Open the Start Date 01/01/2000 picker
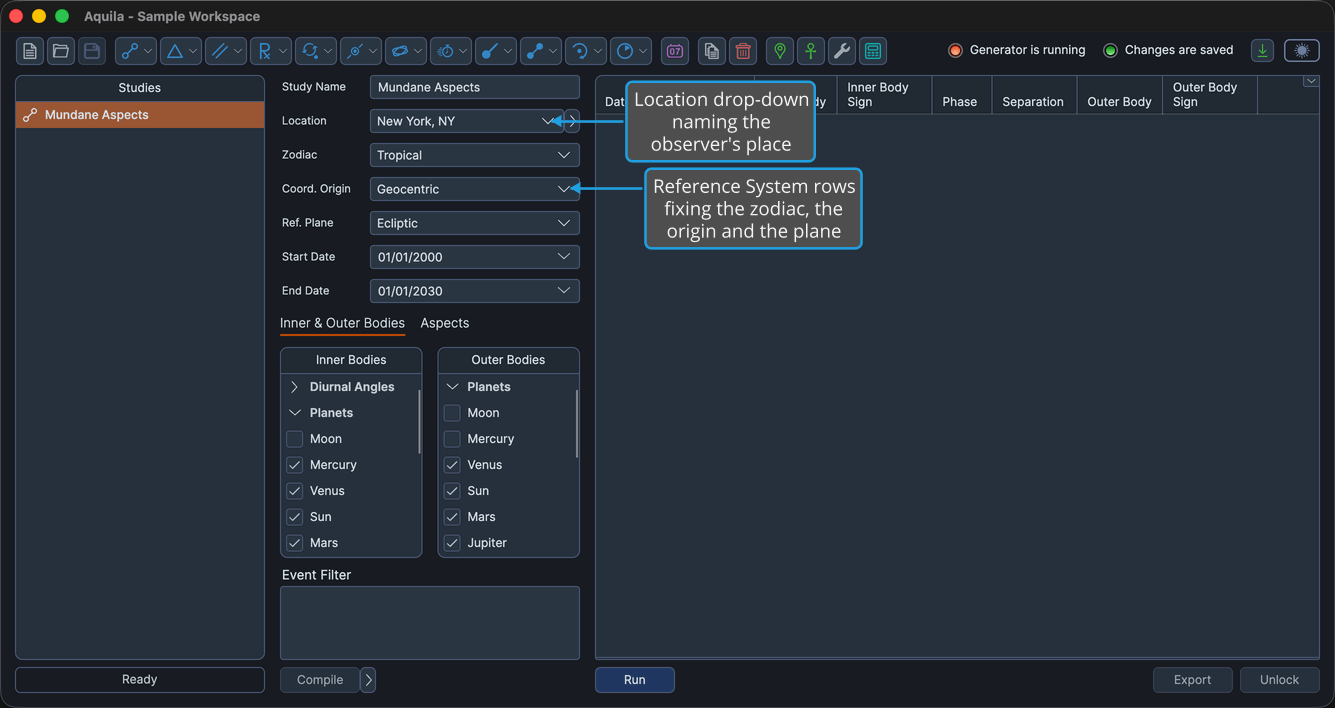This screenshot has height=708, width=1335. click(x=475, y=257)
